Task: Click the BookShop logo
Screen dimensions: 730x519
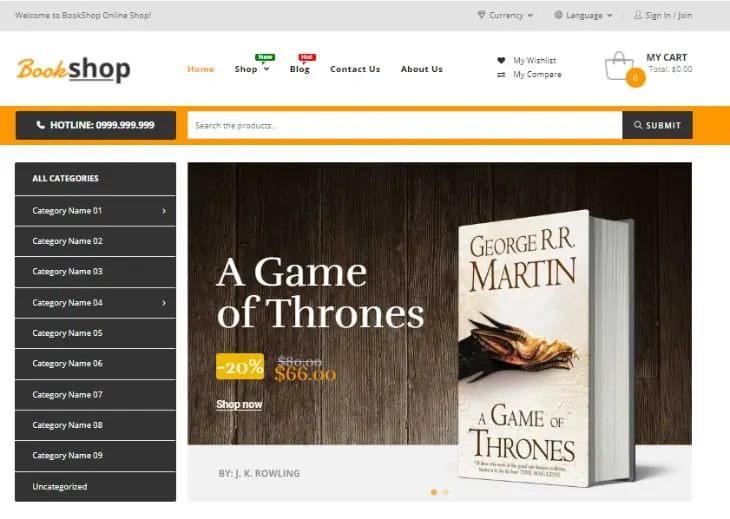Action: pos(74,69)
